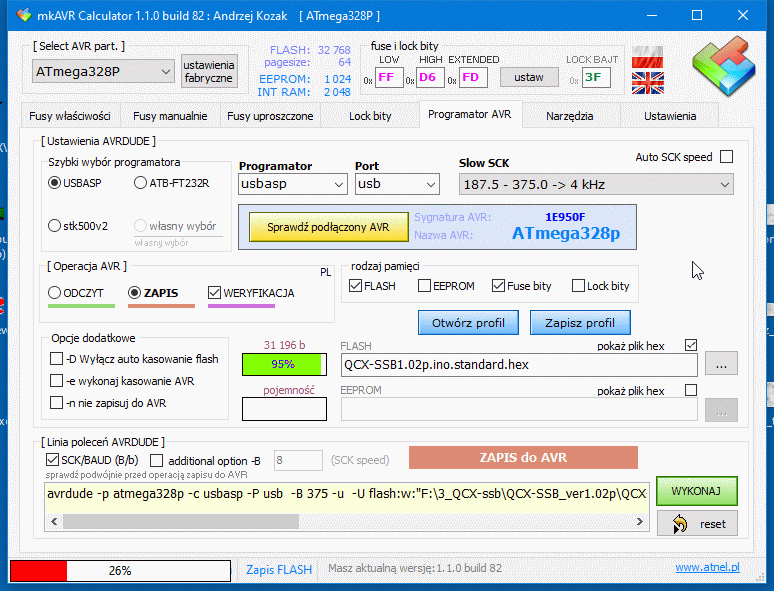Click Otwórz profil button

pyautogui.click(x=468, y=323)
